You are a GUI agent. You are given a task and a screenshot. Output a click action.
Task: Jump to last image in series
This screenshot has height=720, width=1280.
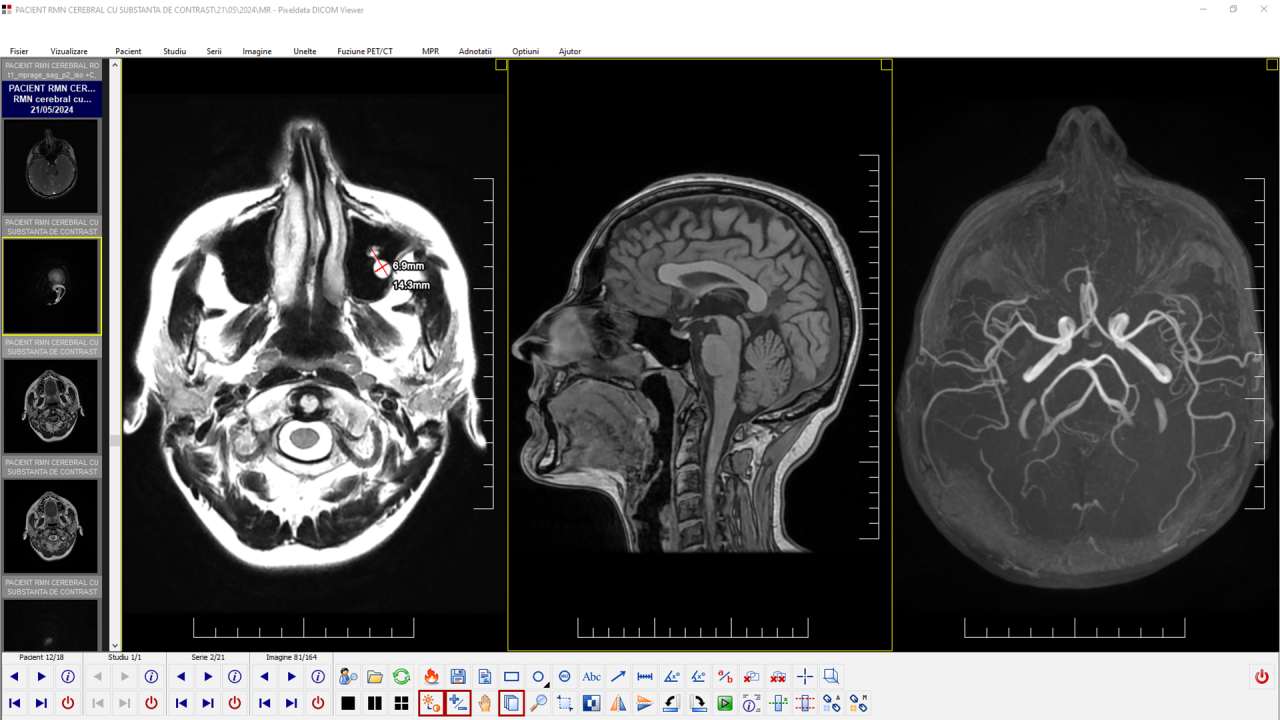pos(291,703)
